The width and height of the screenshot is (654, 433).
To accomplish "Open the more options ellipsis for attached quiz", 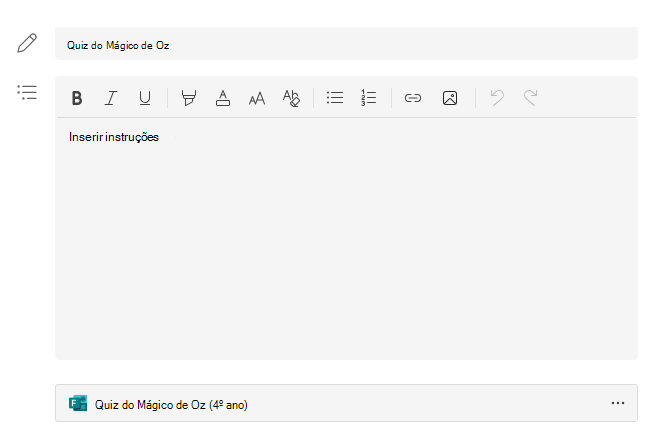I will coord(618,403).
